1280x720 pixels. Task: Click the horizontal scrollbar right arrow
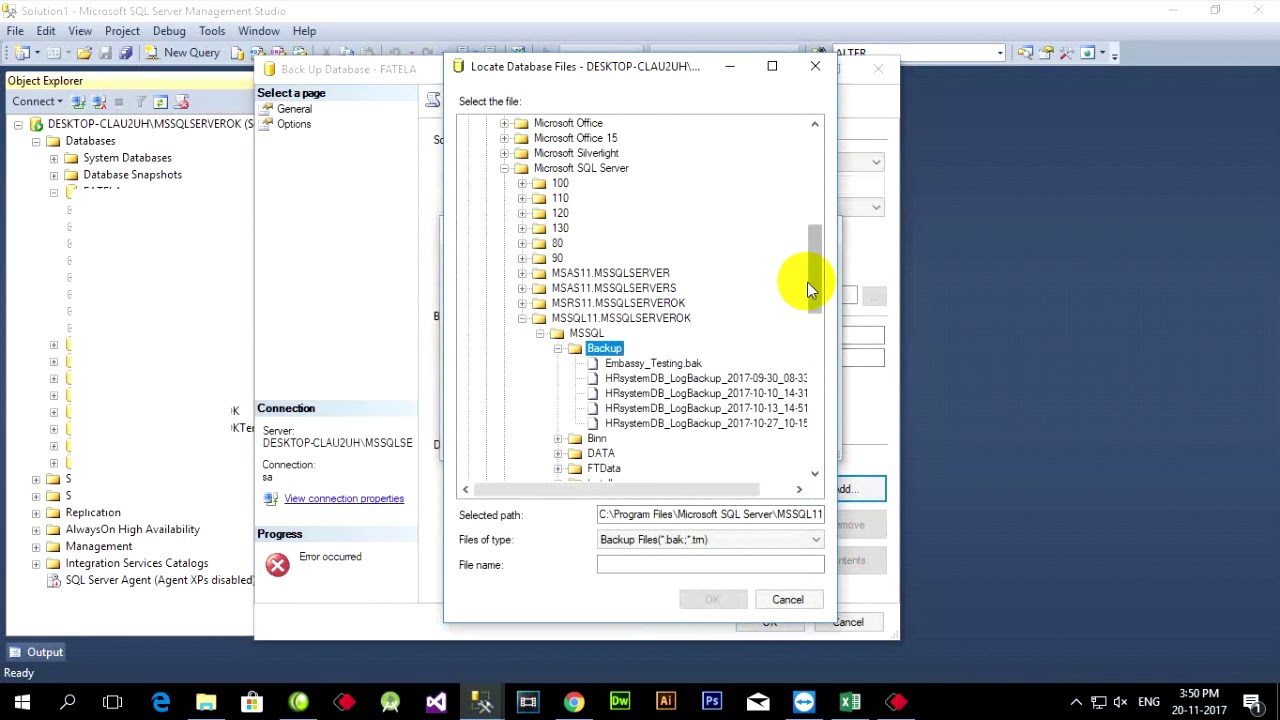(799, 489)
